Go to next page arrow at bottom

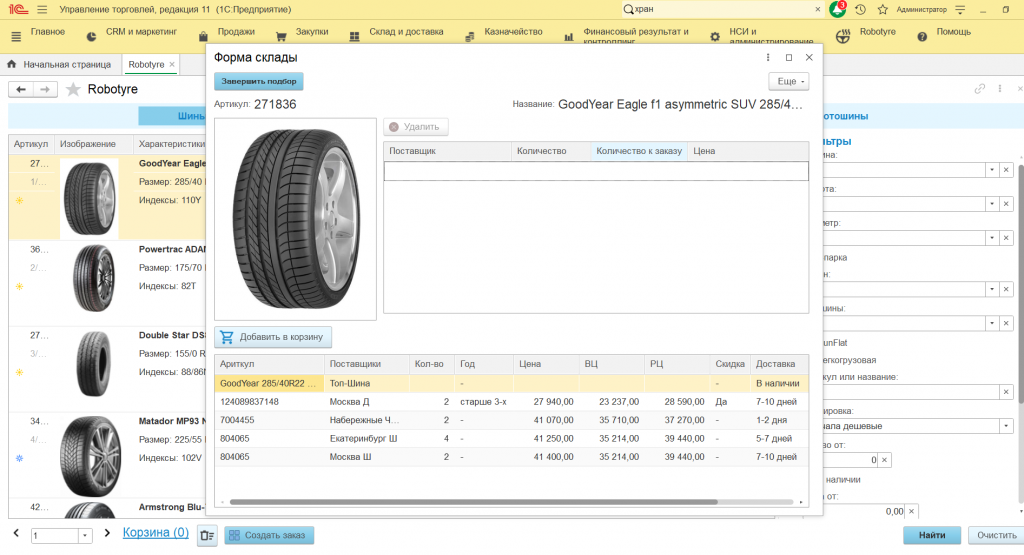pos(107,533)
